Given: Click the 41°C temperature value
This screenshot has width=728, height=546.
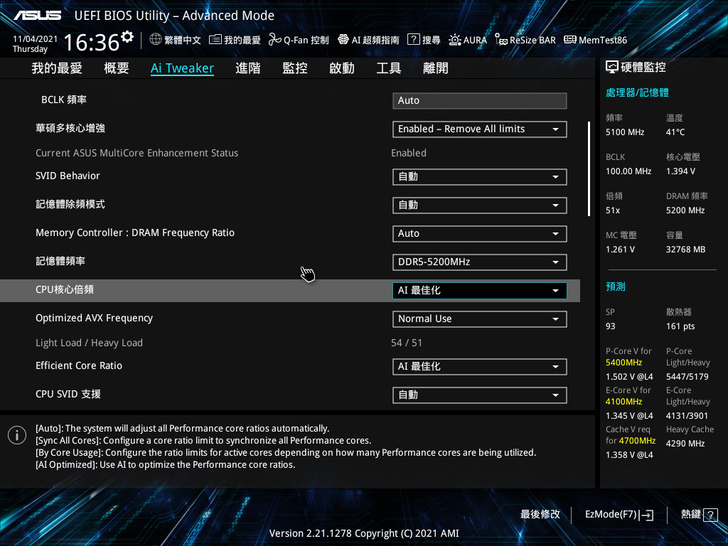Looking at the screenshot, I should click(x=675, y=132).
